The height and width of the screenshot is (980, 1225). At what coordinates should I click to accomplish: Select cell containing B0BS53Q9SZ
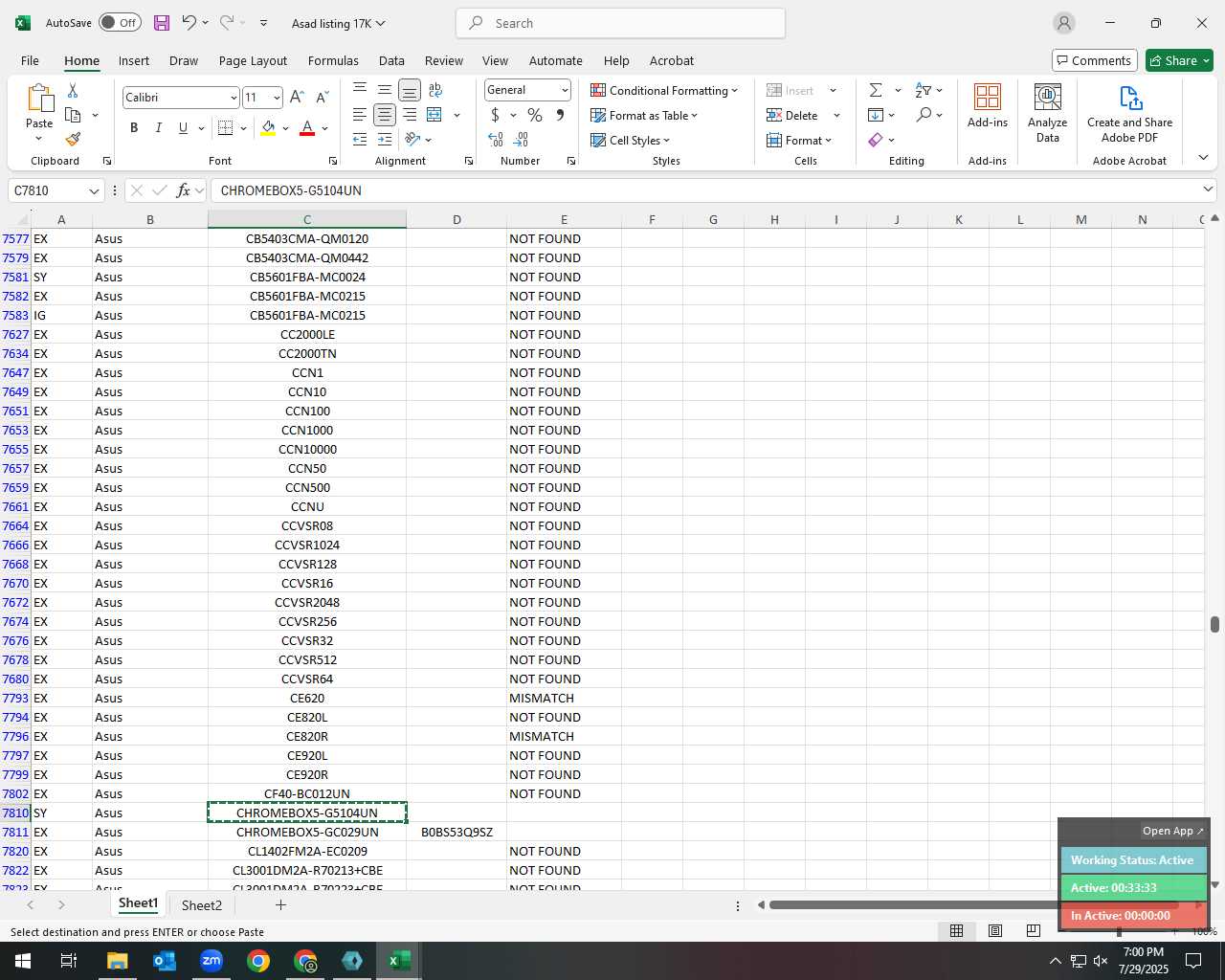tap(457, 832)
